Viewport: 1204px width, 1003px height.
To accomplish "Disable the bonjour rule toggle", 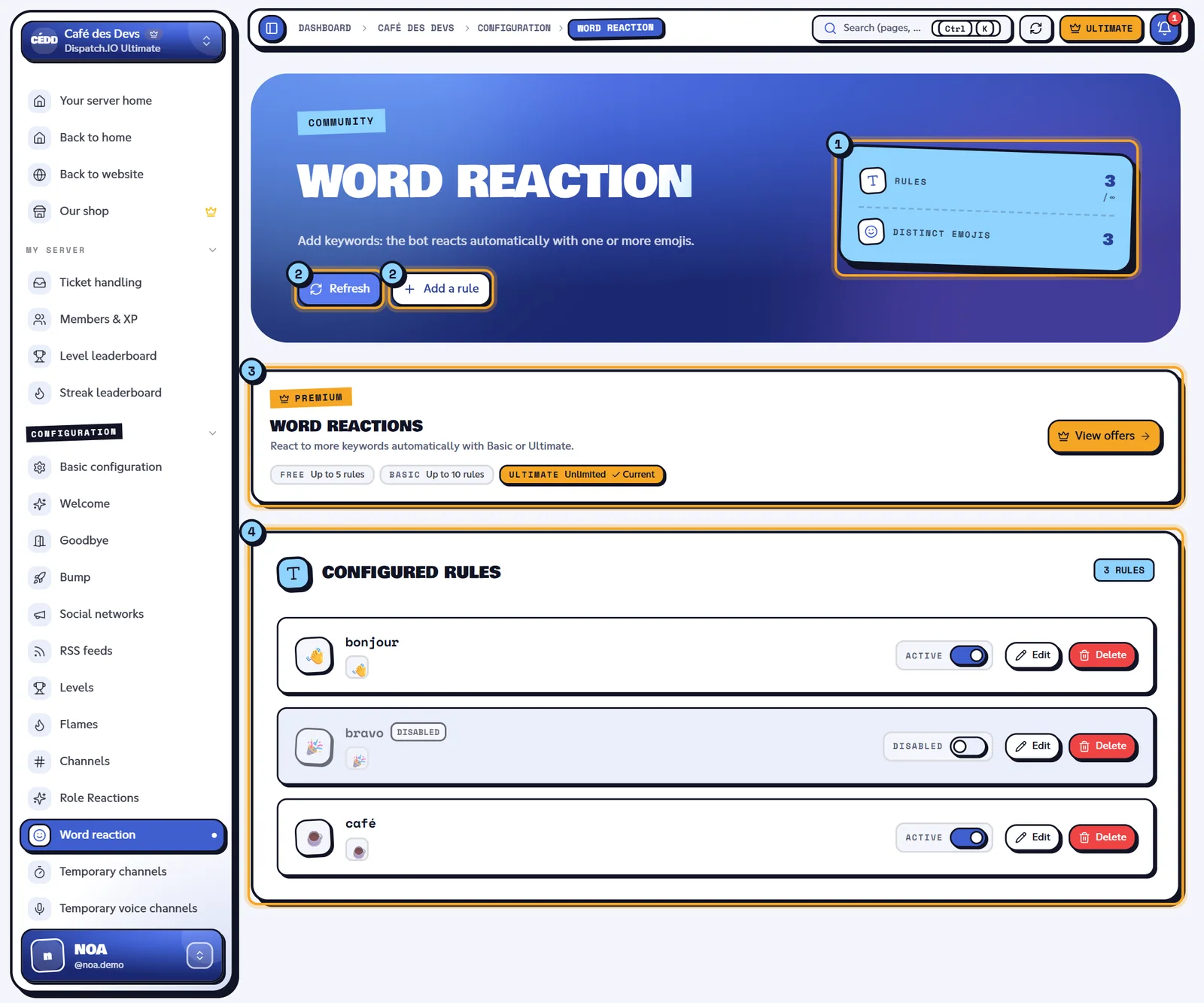I will (968, 655).
